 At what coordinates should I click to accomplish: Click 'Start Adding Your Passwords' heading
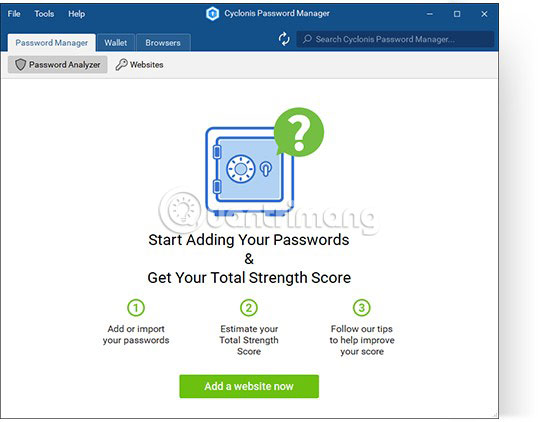tap(249, 240)
